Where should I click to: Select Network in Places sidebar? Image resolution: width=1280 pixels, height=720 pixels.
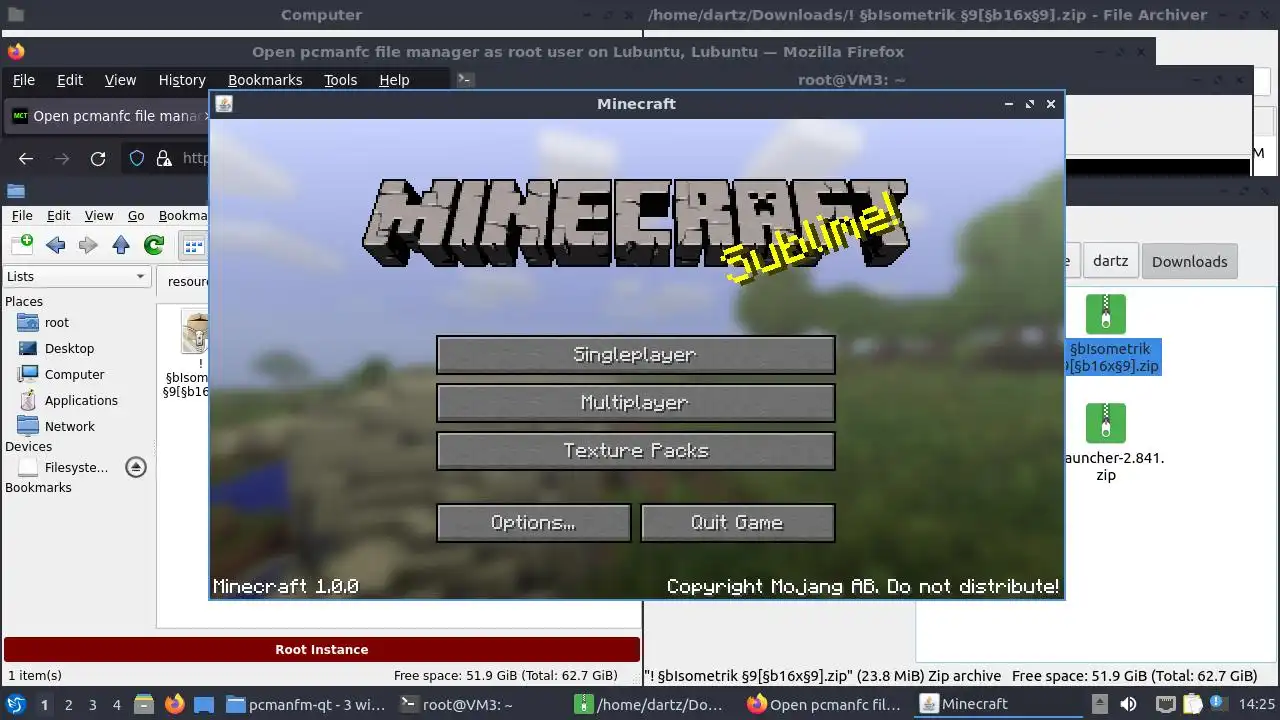tap(69, 426)
